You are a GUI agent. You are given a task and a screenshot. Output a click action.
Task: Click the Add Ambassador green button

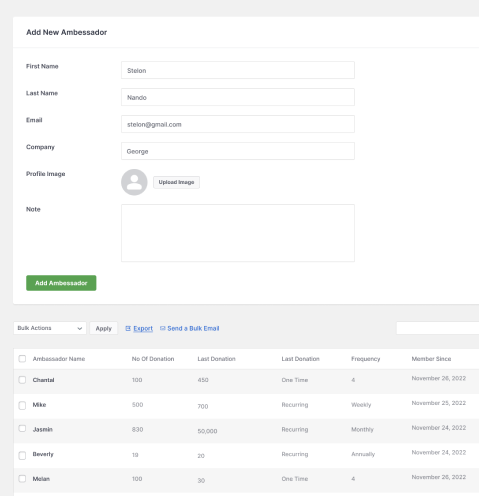click(x=61, y=283)
